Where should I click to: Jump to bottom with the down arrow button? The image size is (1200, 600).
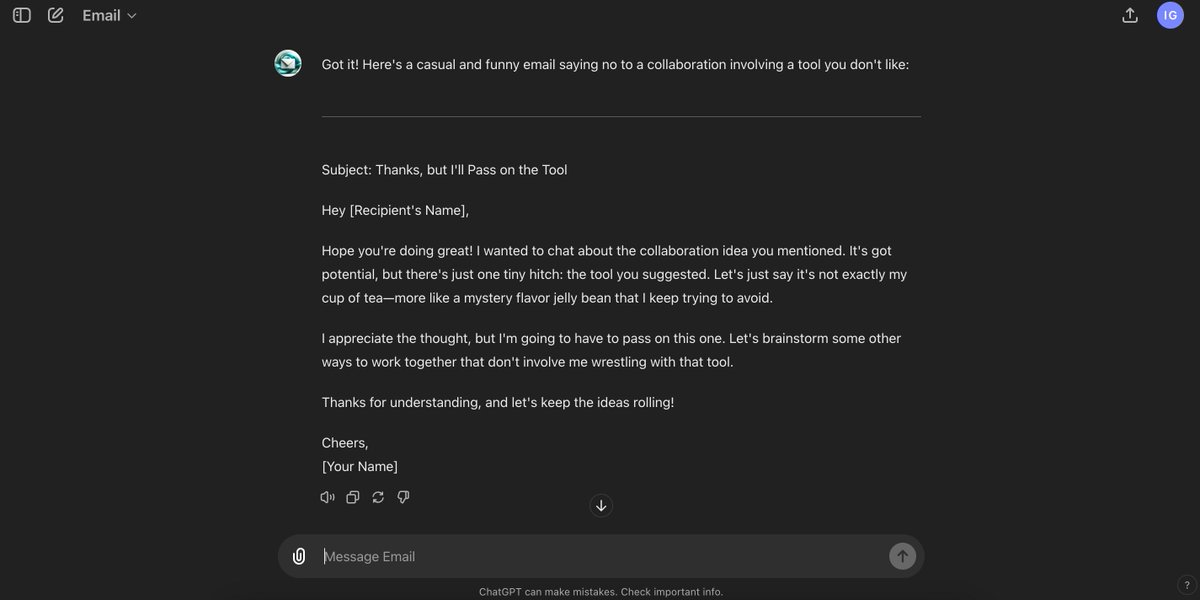pos(601,505)
